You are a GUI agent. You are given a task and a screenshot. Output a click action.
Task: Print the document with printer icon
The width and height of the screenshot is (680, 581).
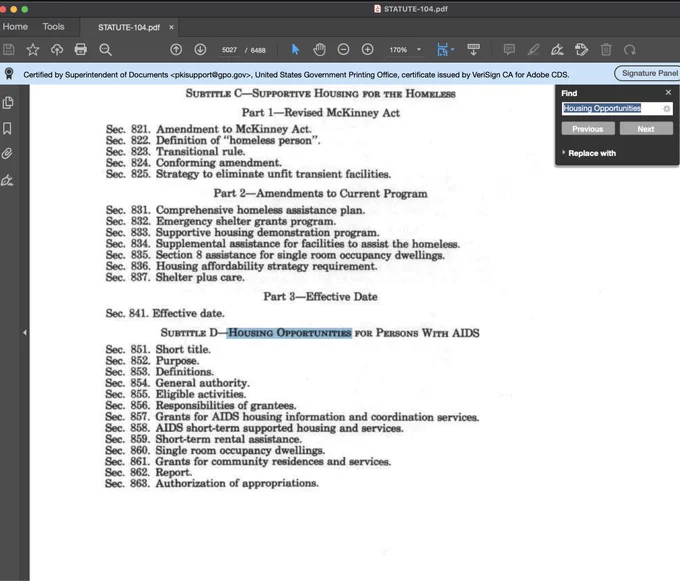[x=81, y=49]
